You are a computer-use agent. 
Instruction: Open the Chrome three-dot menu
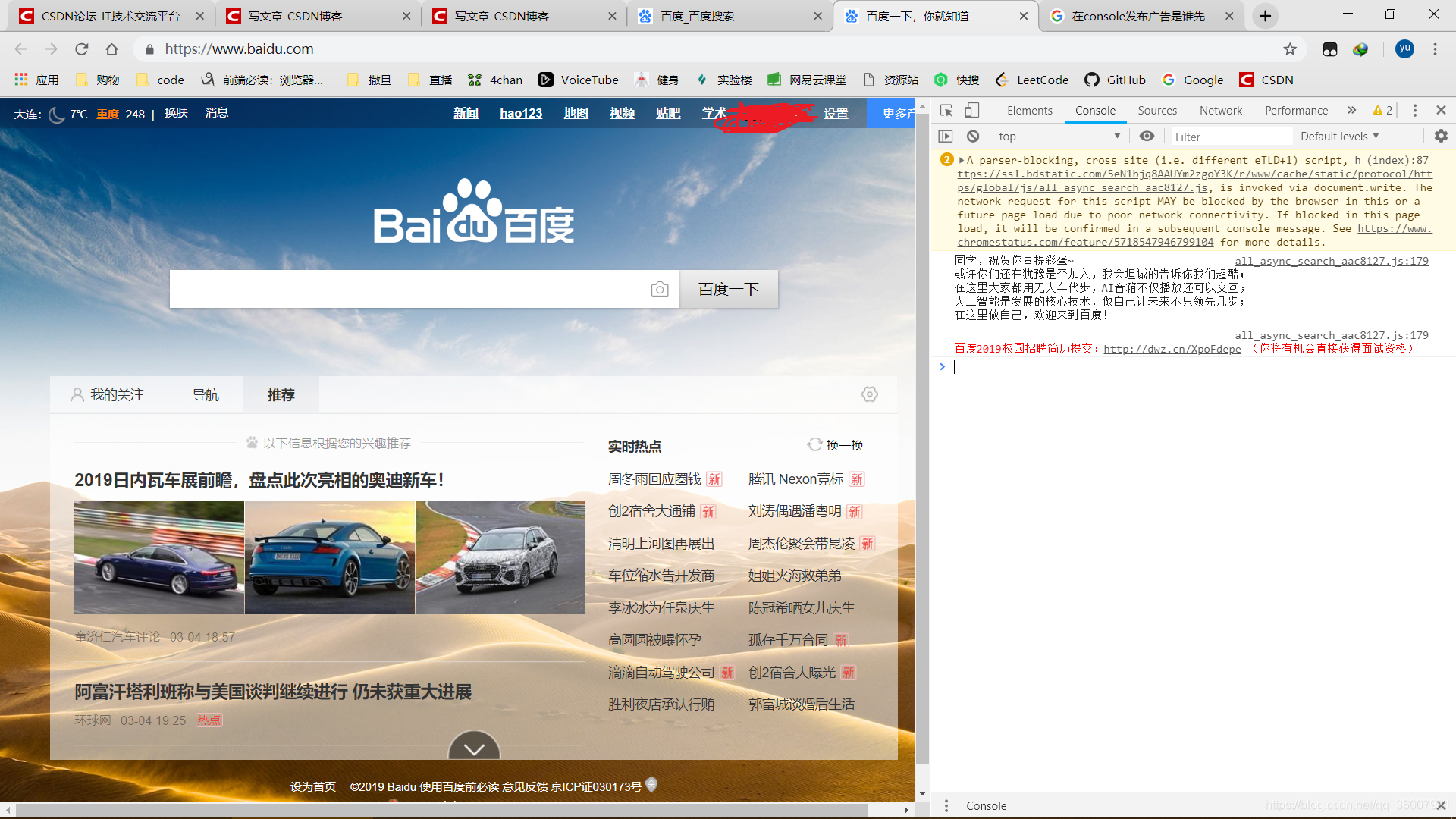[x=1435, y=49]
